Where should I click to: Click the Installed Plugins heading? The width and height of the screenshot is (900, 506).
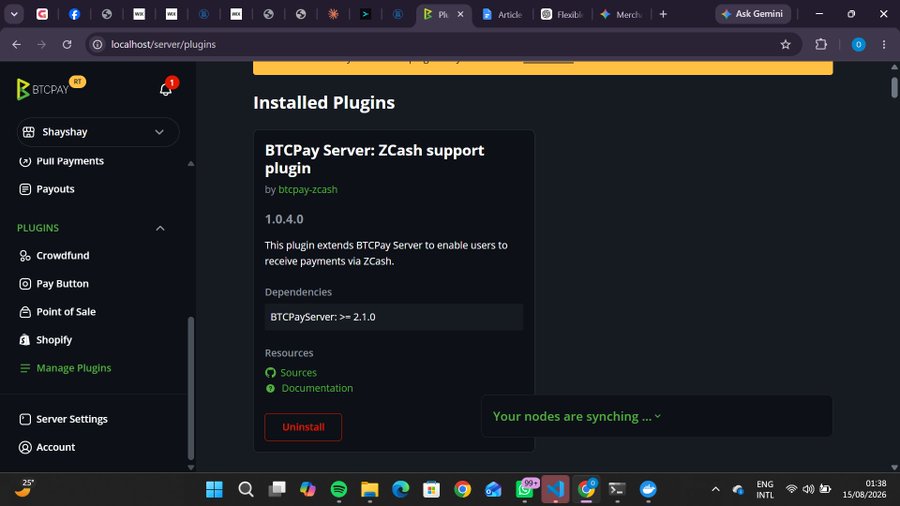click(x=324, y=103)
